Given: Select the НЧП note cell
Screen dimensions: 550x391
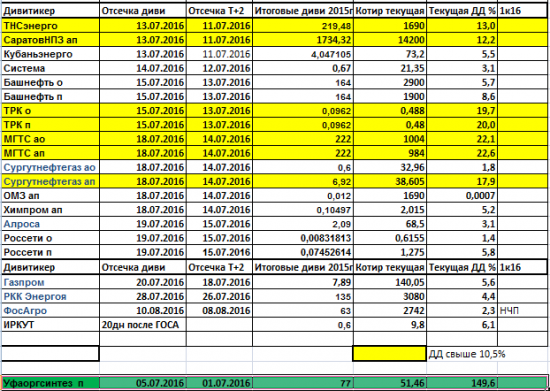Looking at the screenshot, I should click(523, 311).
